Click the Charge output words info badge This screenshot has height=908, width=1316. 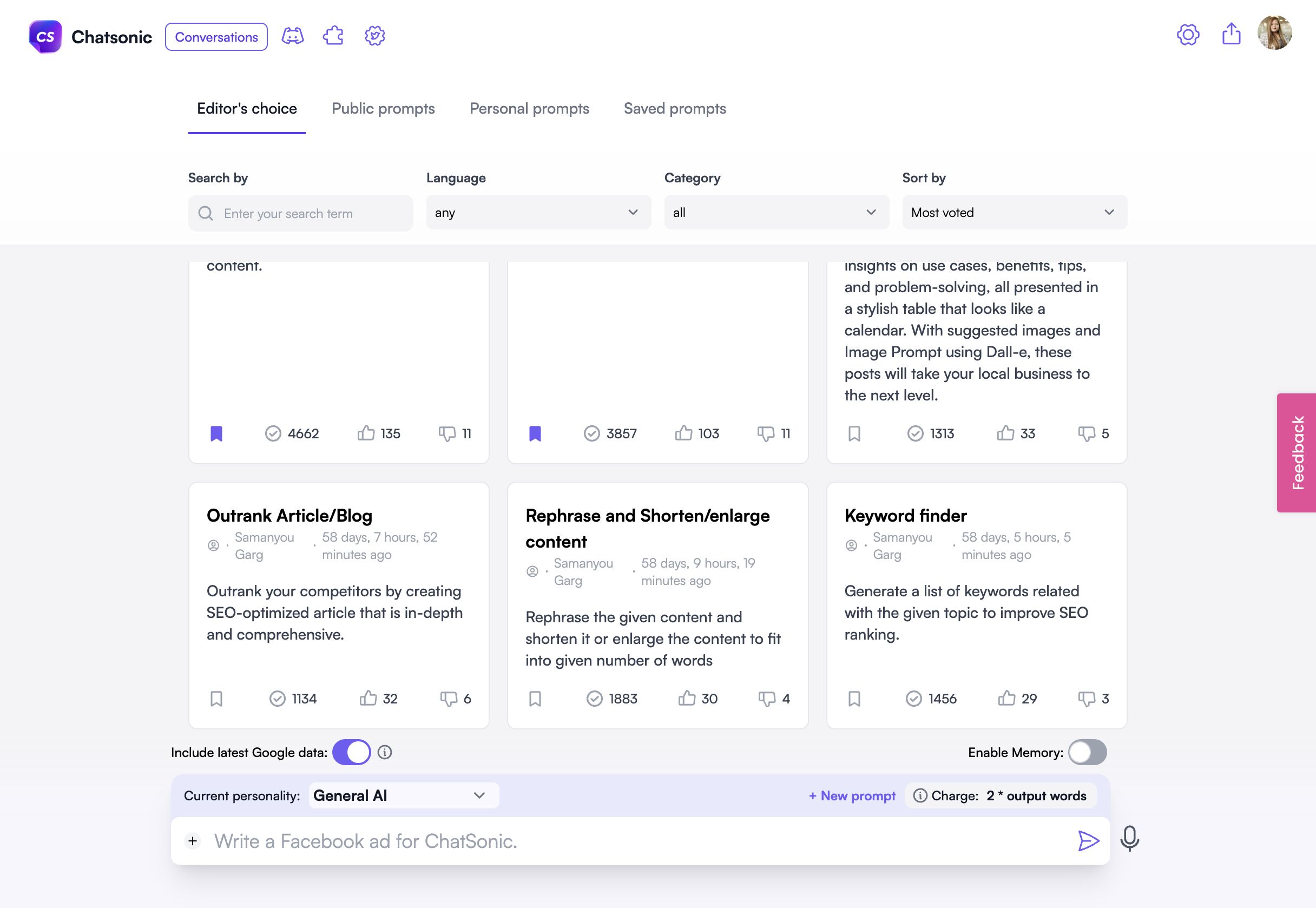(999, 796)
